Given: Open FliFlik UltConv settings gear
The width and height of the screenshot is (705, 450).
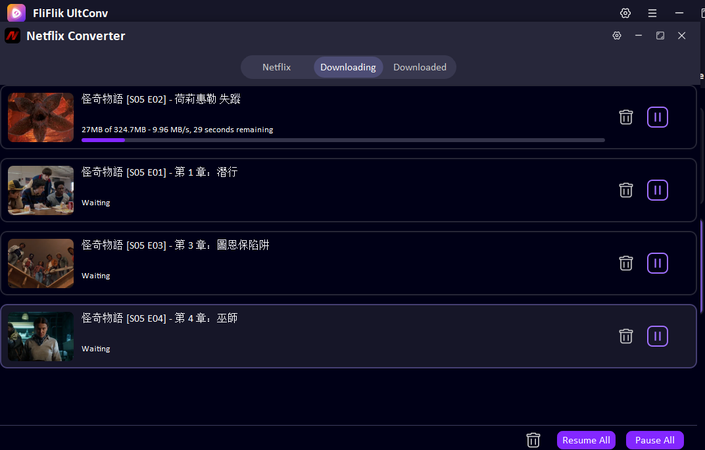Looking at the screenshot, I should click(625, 13).
